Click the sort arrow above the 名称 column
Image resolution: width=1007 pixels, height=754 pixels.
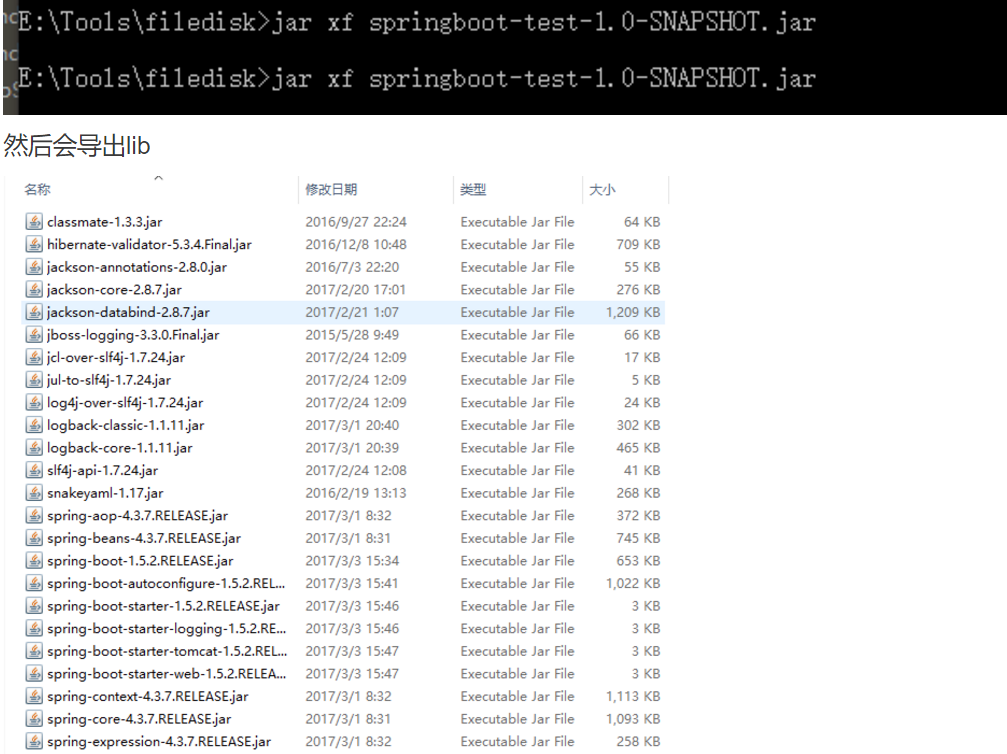click(x=159, y=178)
